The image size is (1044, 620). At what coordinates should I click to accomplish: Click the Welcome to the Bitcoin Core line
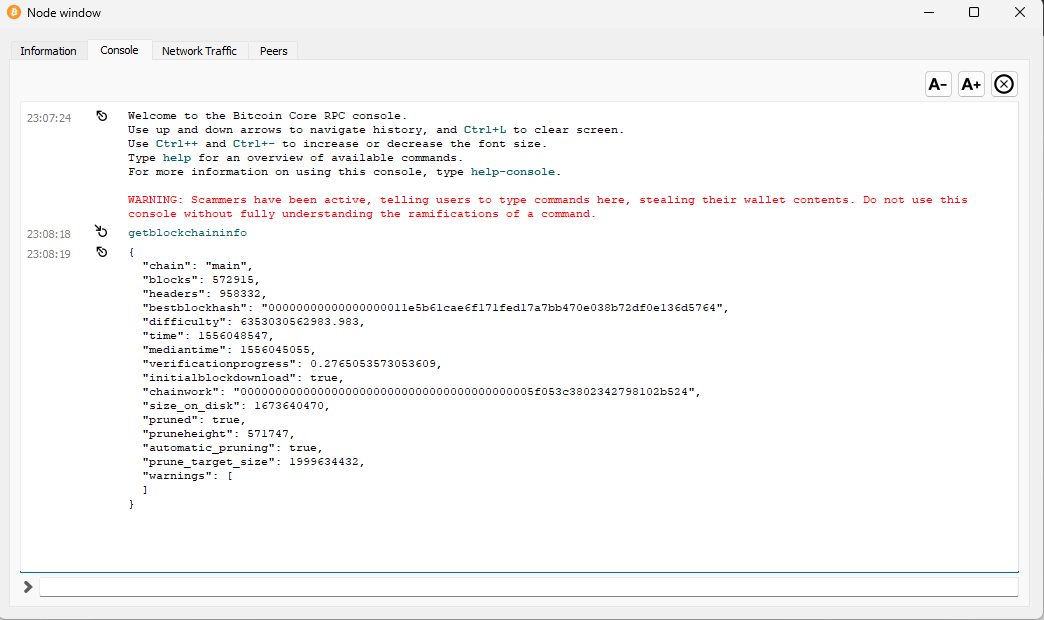click(x=267, y=116)
